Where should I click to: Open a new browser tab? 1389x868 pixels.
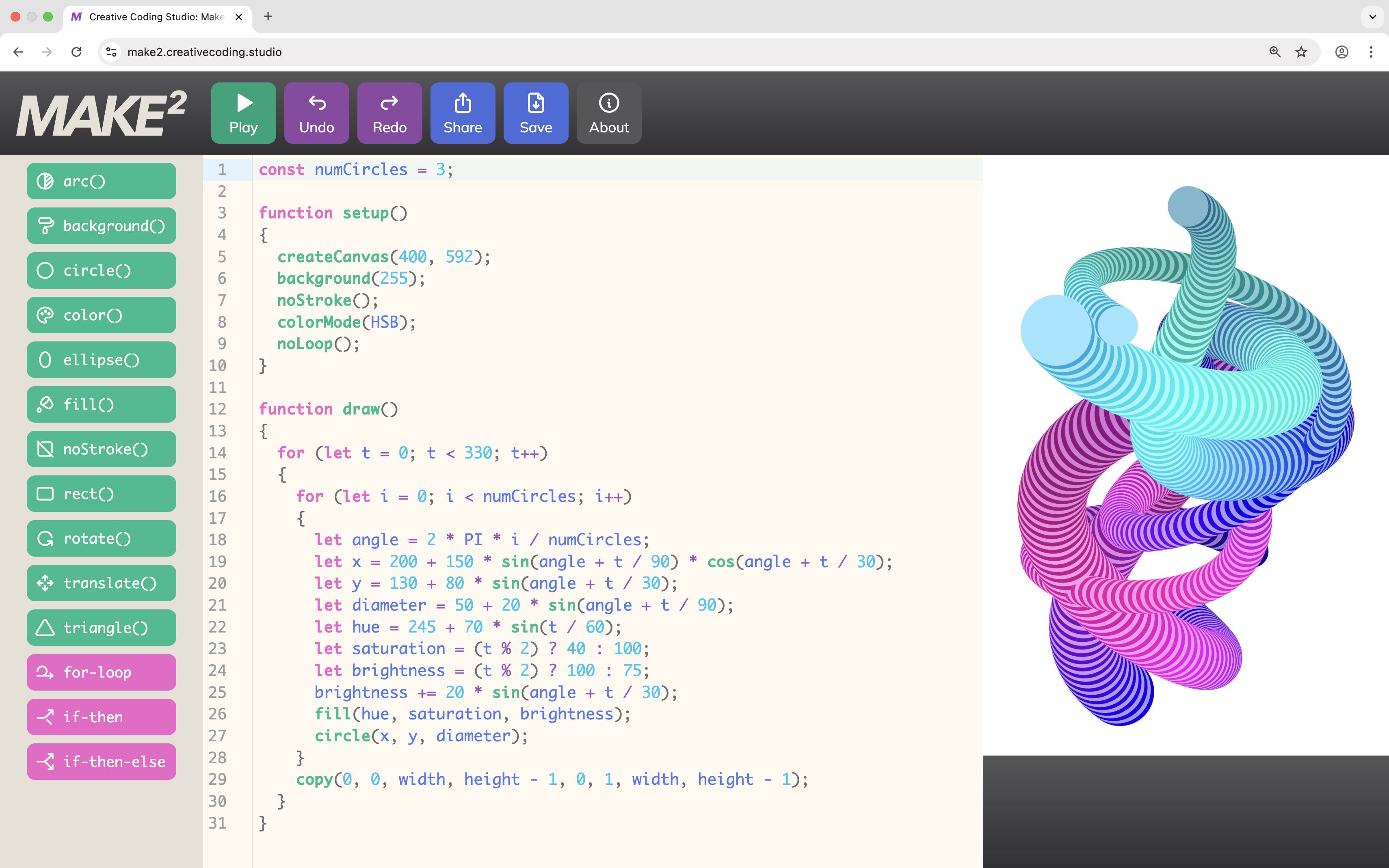coord(268,17)
